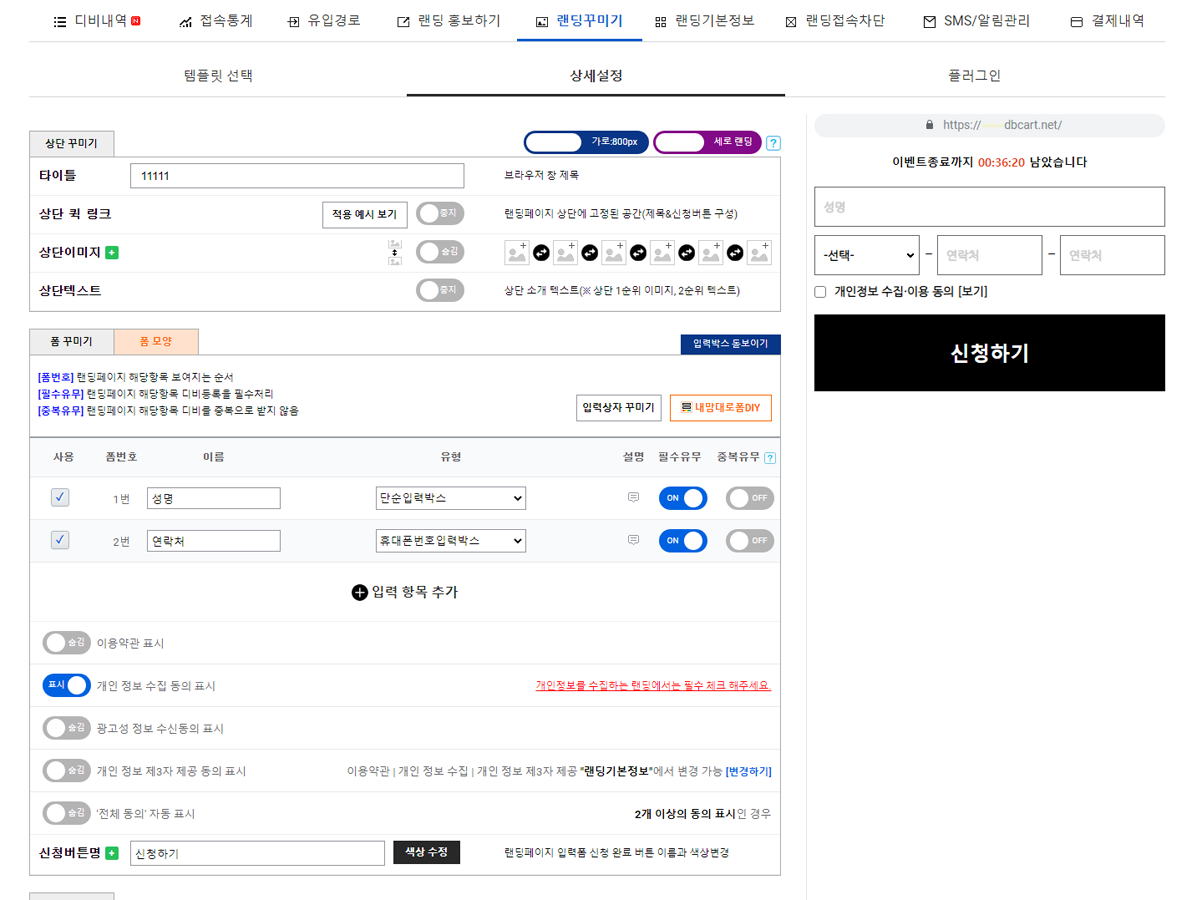Select the 템플릿 선택 sub-tab
Viewport: 1200px width, 900px height.
(x=218, y=76)
